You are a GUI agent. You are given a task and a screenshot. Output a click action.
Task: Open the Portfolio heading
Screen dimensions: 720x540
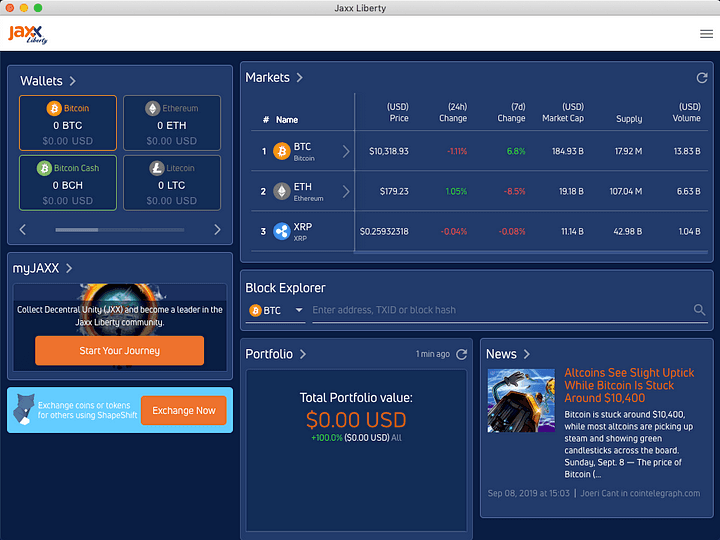(269, 354)
